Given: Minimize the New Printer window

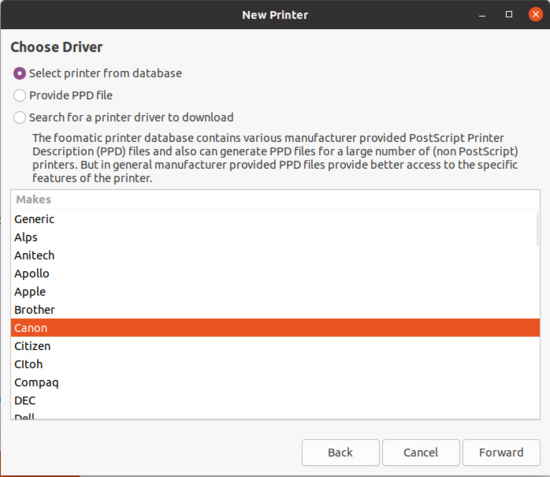Looking at the screenshot, I should click(482, 15).
